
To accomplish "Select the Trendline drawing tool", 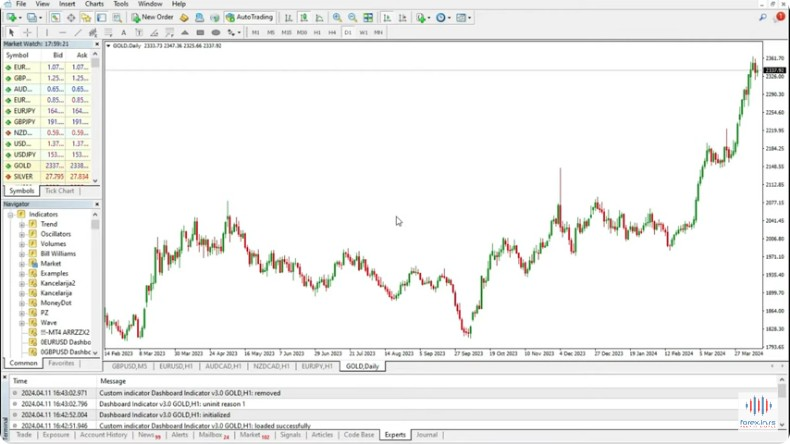I will [78, 32].
